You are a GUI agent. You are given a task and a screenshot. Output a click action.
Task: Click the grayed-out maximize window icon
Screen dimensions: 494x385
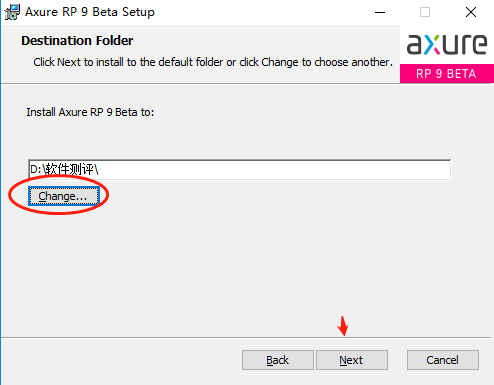coord(425,12)
